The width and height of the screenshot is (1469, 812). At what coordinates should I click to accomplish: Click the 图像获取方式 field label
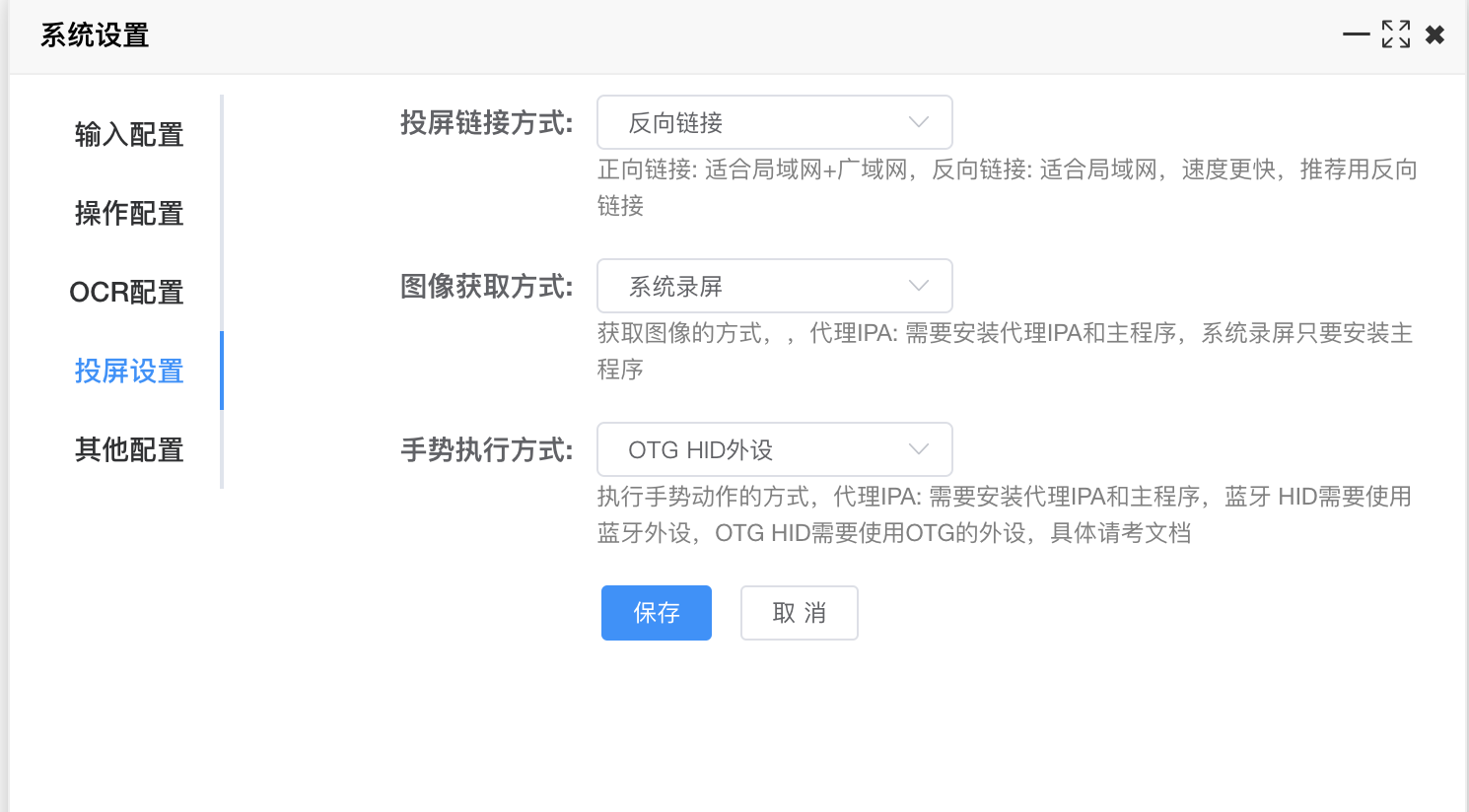click(x=486, y=287)
